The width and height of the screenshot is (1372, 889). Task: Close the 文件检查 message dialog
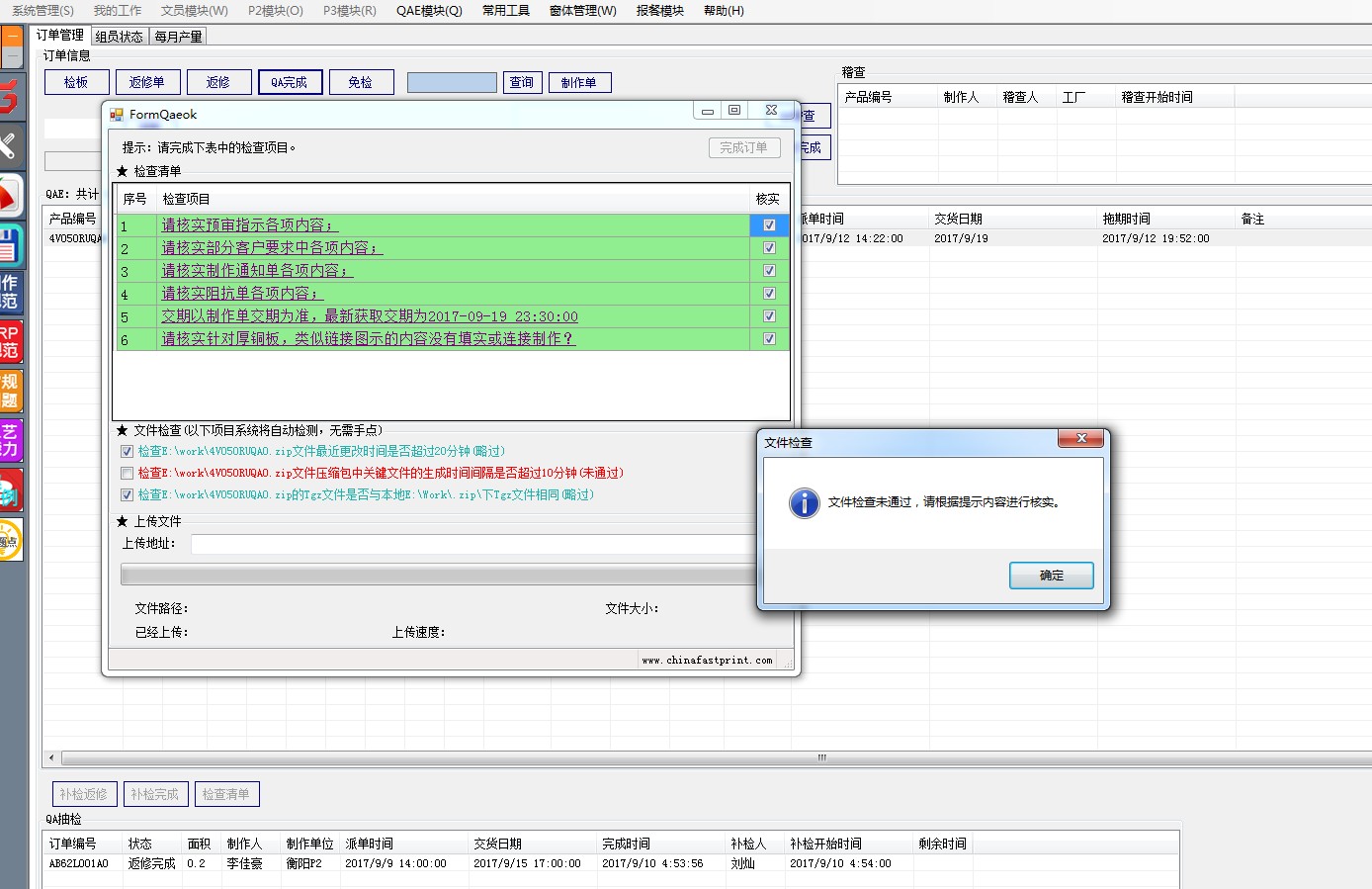(1081, 438)
